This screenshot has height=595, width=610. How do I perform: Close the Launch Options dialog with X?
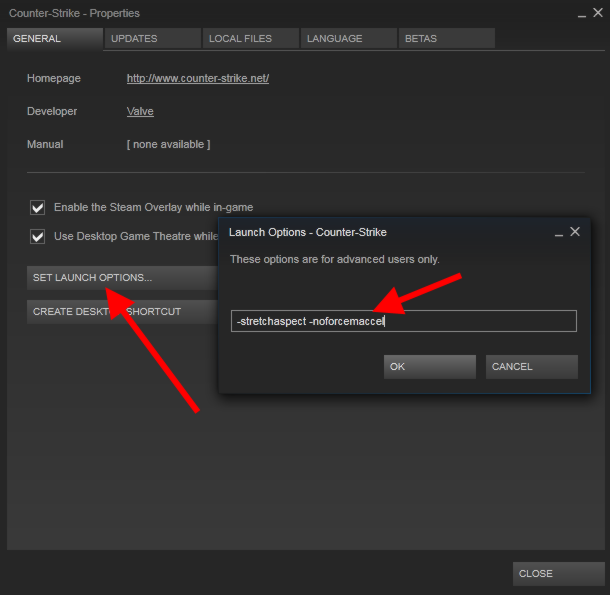click(575, 232)
